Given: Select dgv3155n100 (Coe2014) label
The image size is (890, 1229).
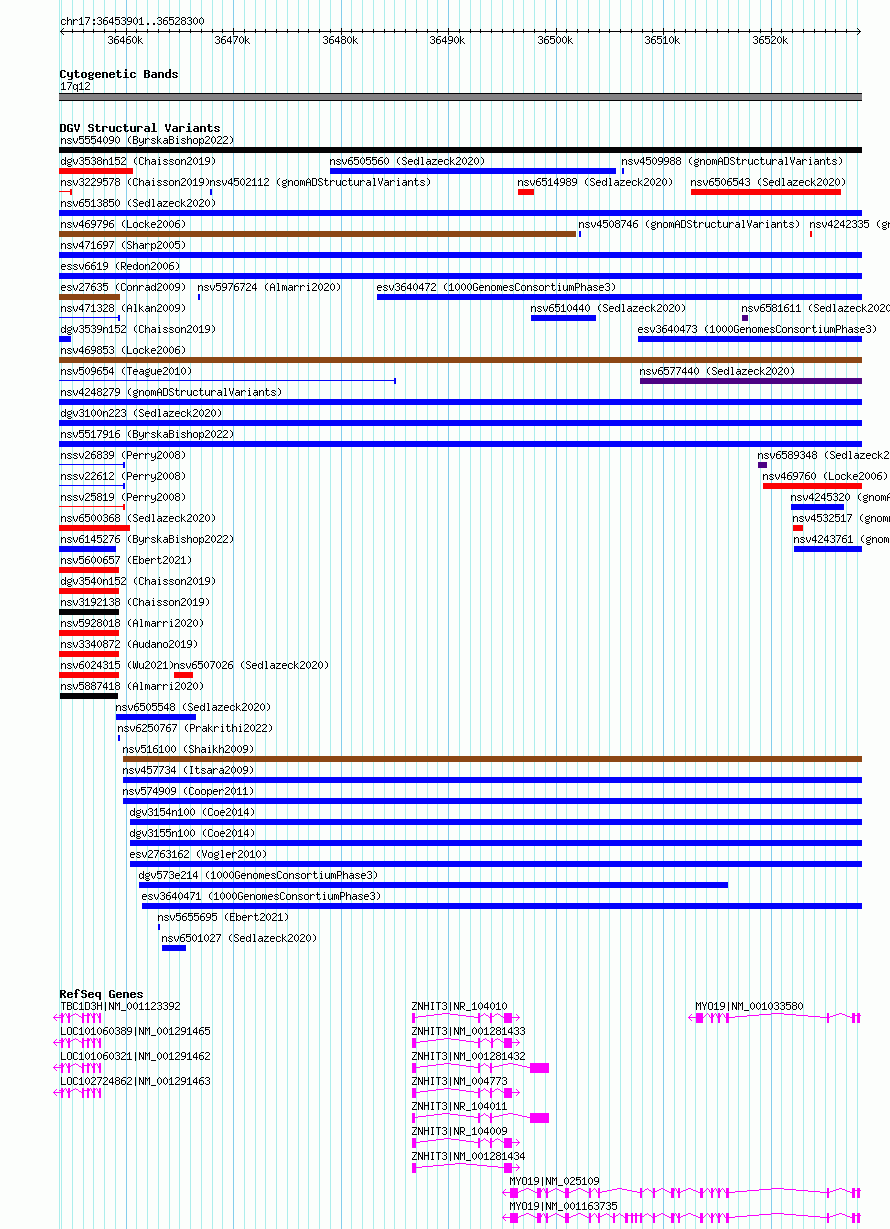Looking at the screenshot, I should (x=192, y=833).
